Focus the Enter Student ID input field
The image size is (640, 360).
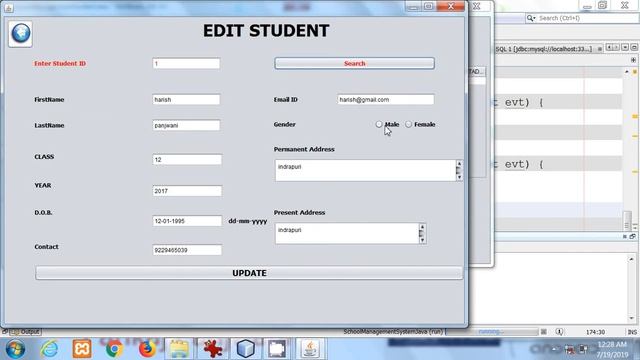point(186,64)
